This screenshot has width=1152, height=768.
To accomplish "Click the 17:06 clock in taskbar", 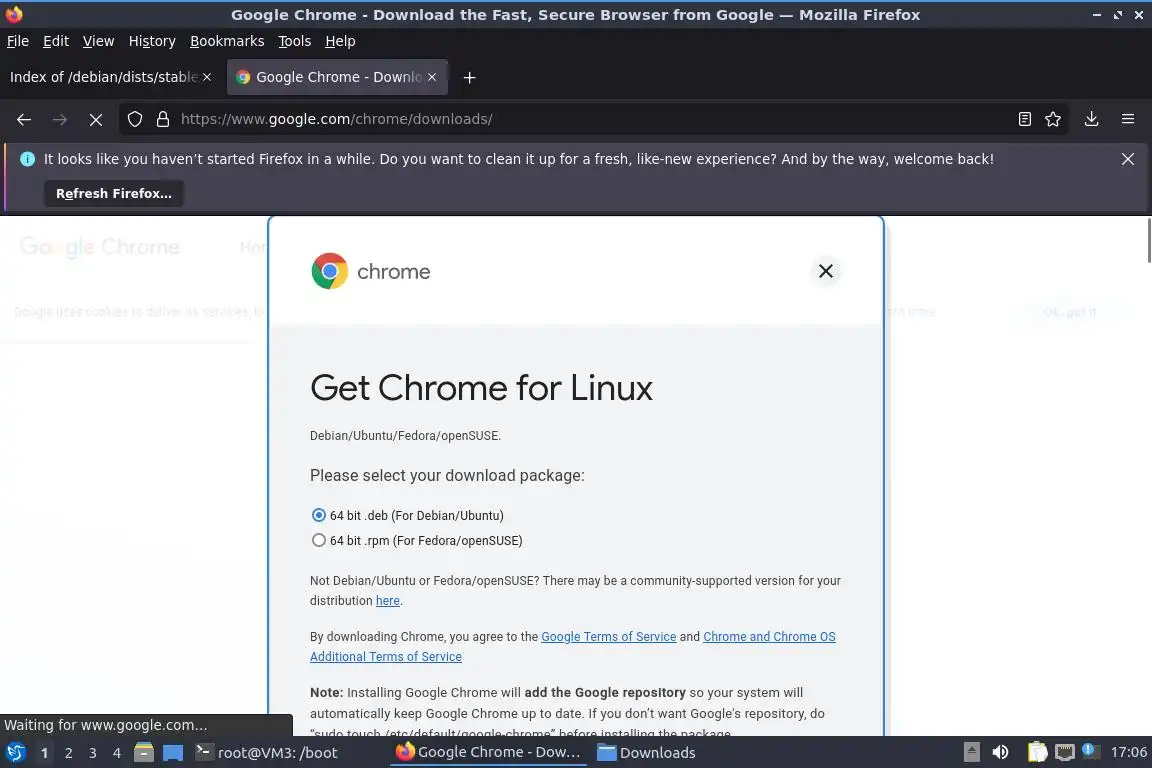I will (x=1128, y=753).
